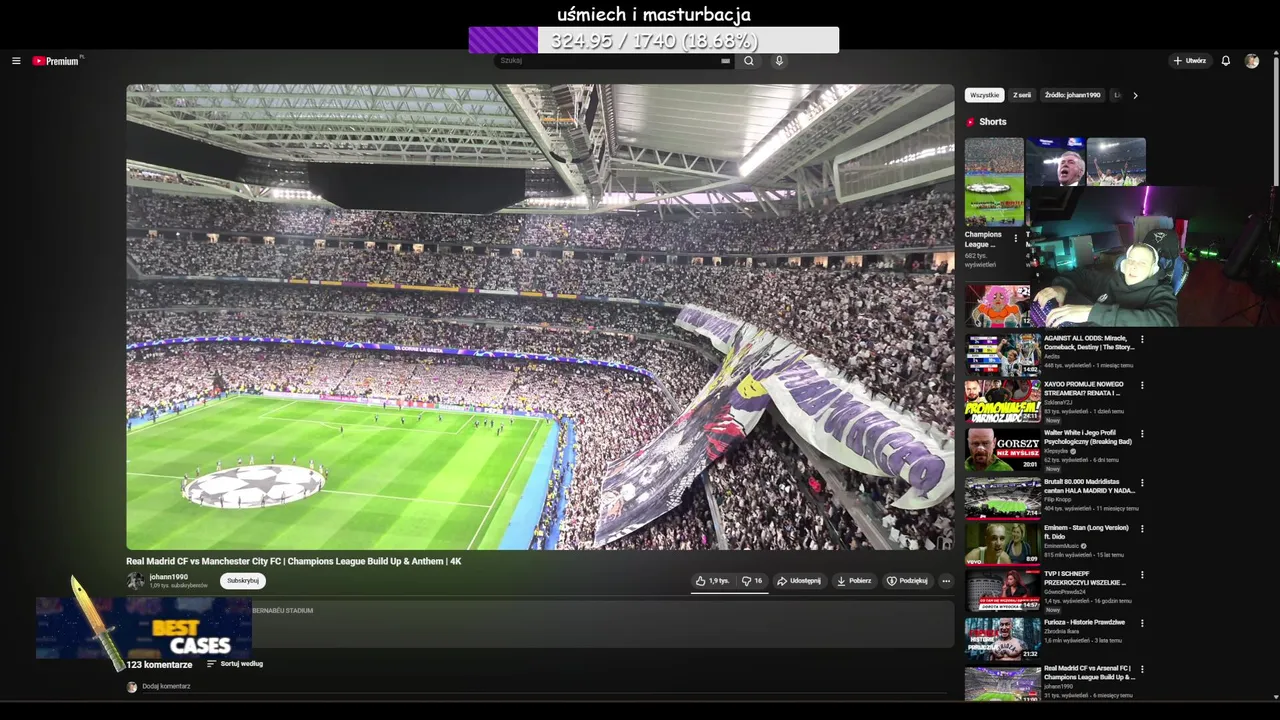
Task: Open Eminem - Stan video thumbnail
Action: coord(1002,544)
